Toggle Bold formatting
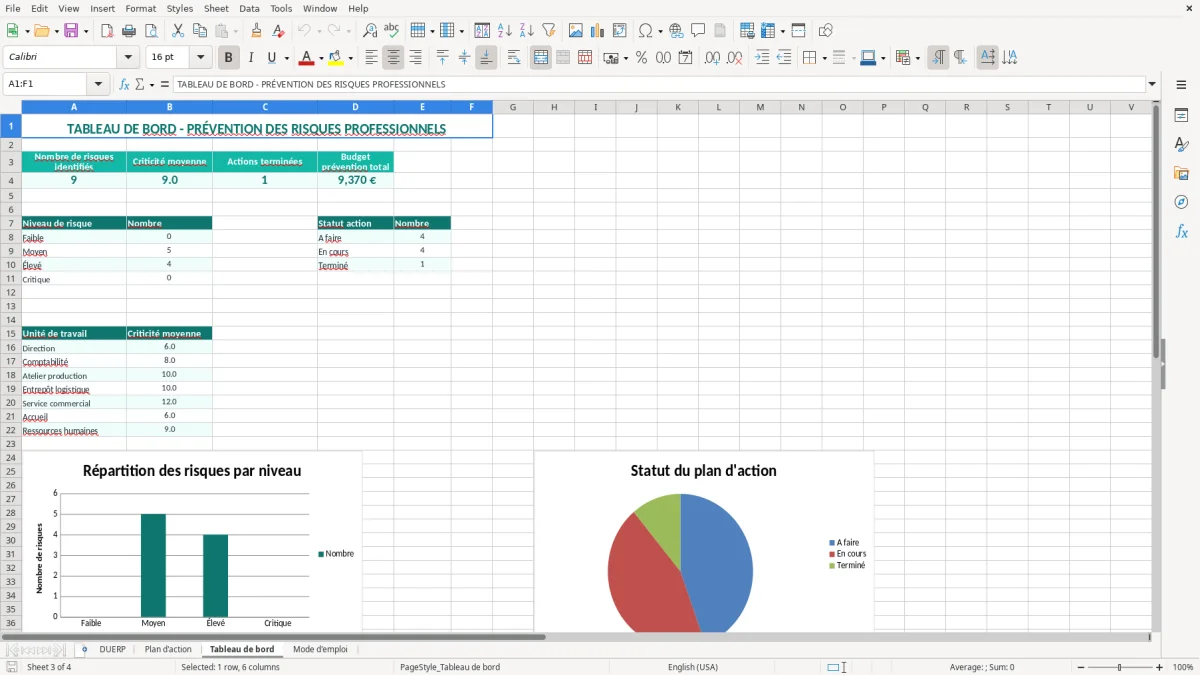The image size is (1200, 675). (x=229, y=58)
